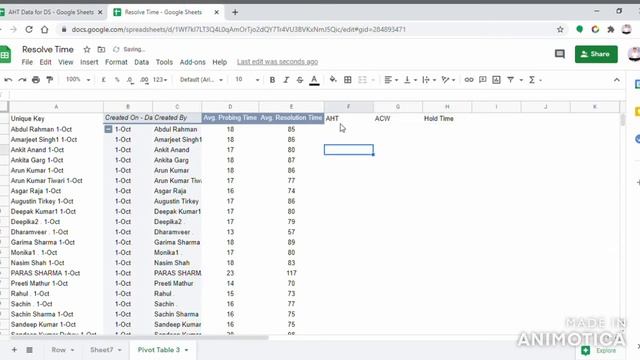The width and height of the screenshot is (640, 360).
Task: Print the spreadsheet with printer icon
Action: click(x=36, y=80)
